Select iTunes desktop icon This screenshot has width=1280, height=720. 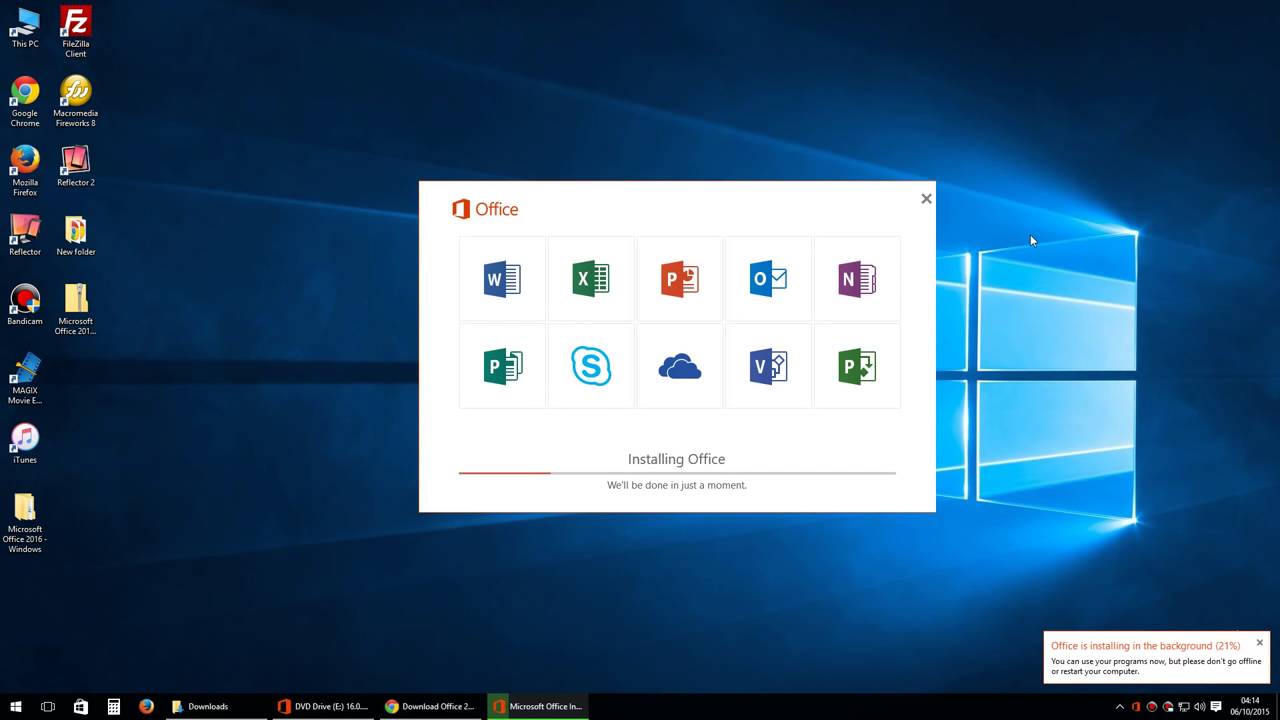25,444
